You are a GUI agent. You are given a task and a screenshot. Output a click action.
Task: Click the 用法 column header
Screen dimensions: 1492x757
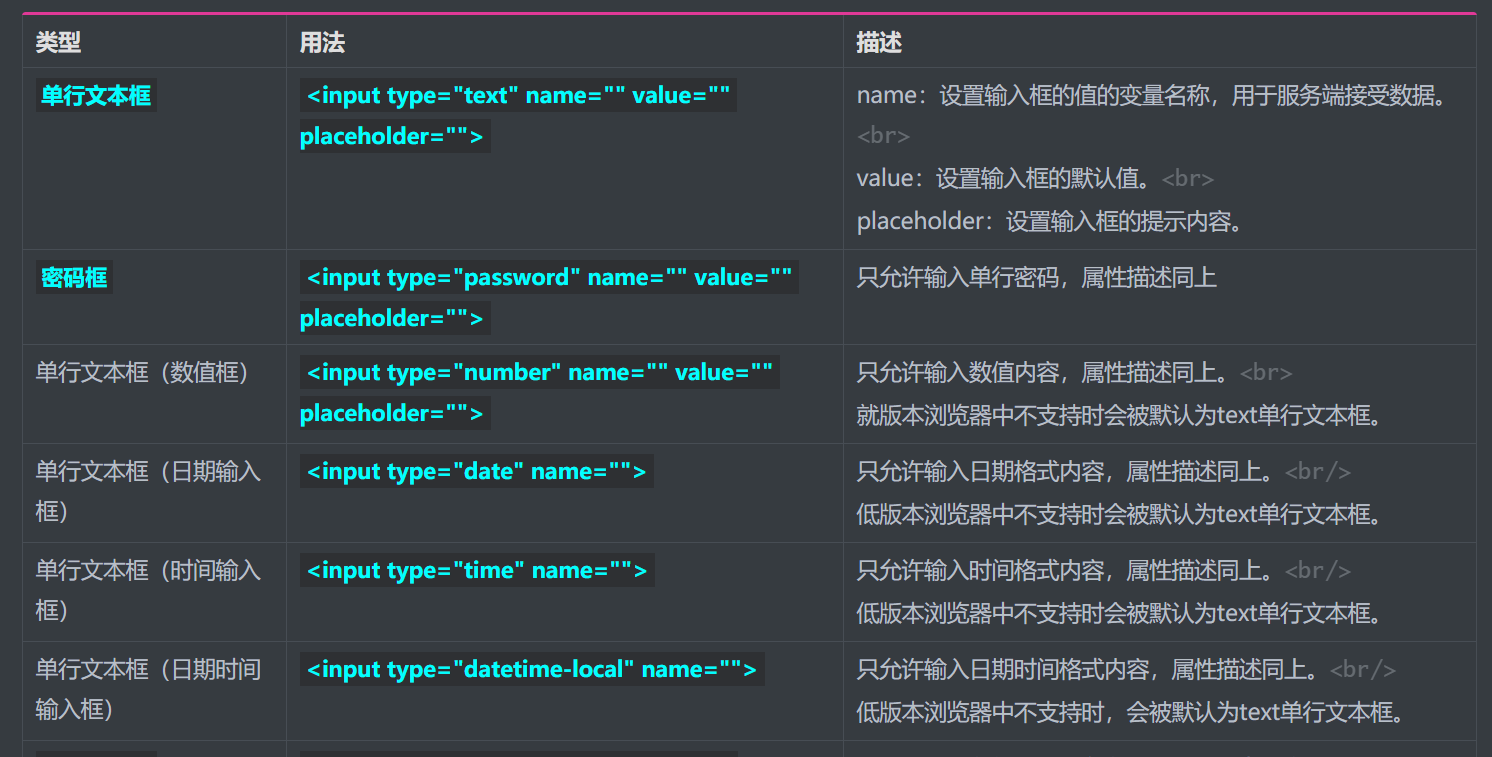pyautogui.click(x=322, y=42)
